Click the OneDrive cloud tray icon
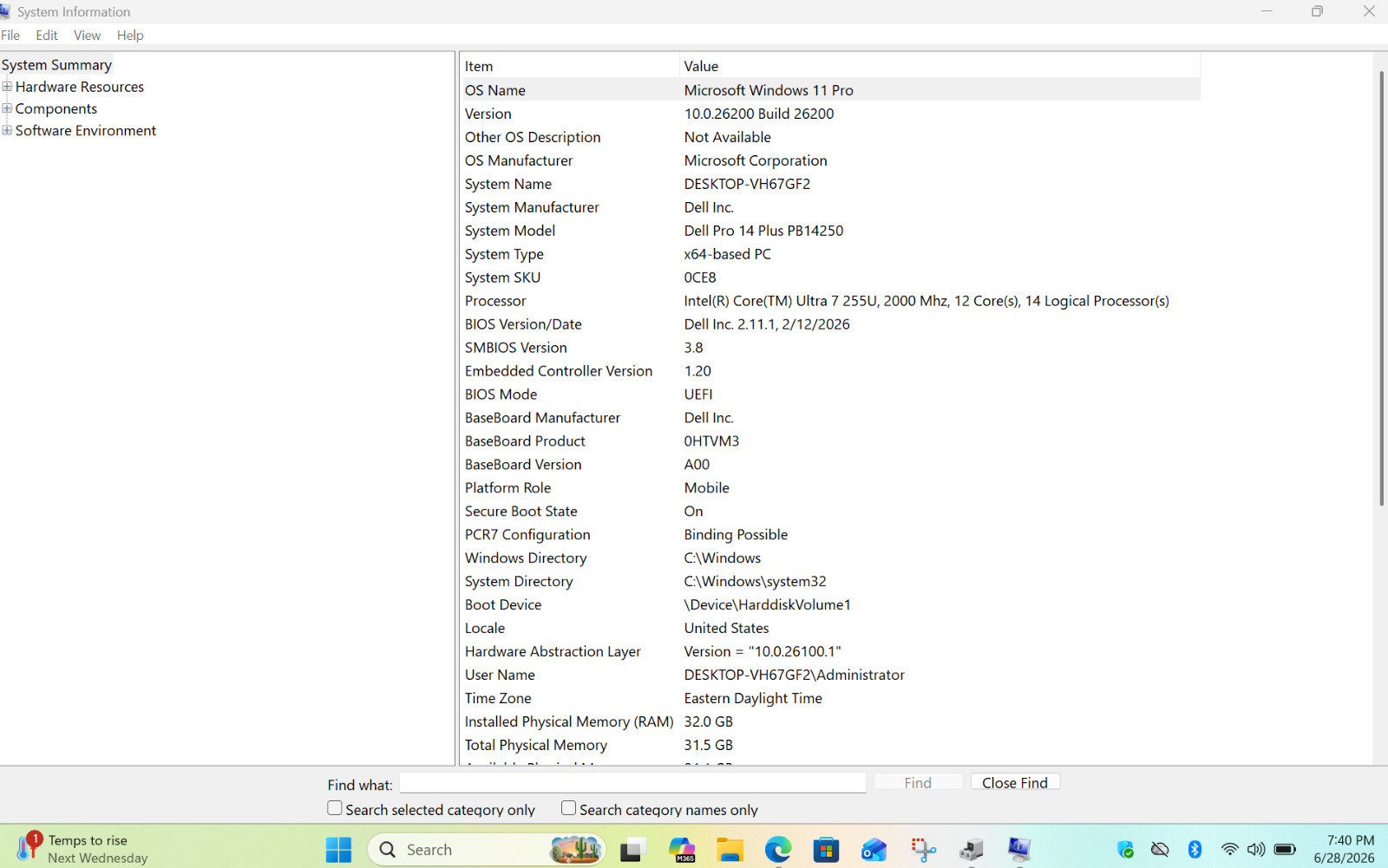Image resolution: width=1388 pixels, height=868 pixels. pos(1160,850)
